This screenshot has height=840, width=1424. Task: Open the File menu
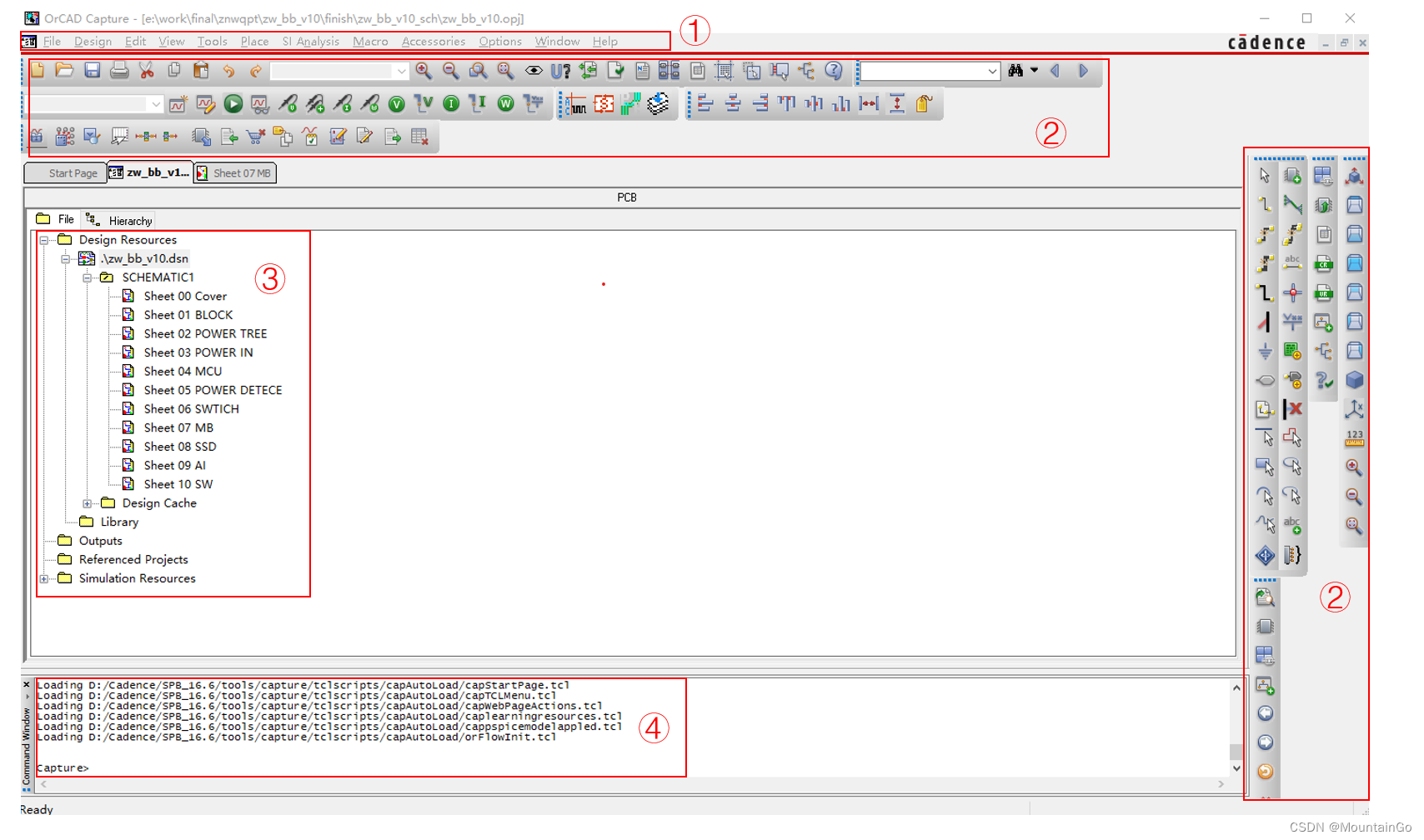(x=52, y=42)
